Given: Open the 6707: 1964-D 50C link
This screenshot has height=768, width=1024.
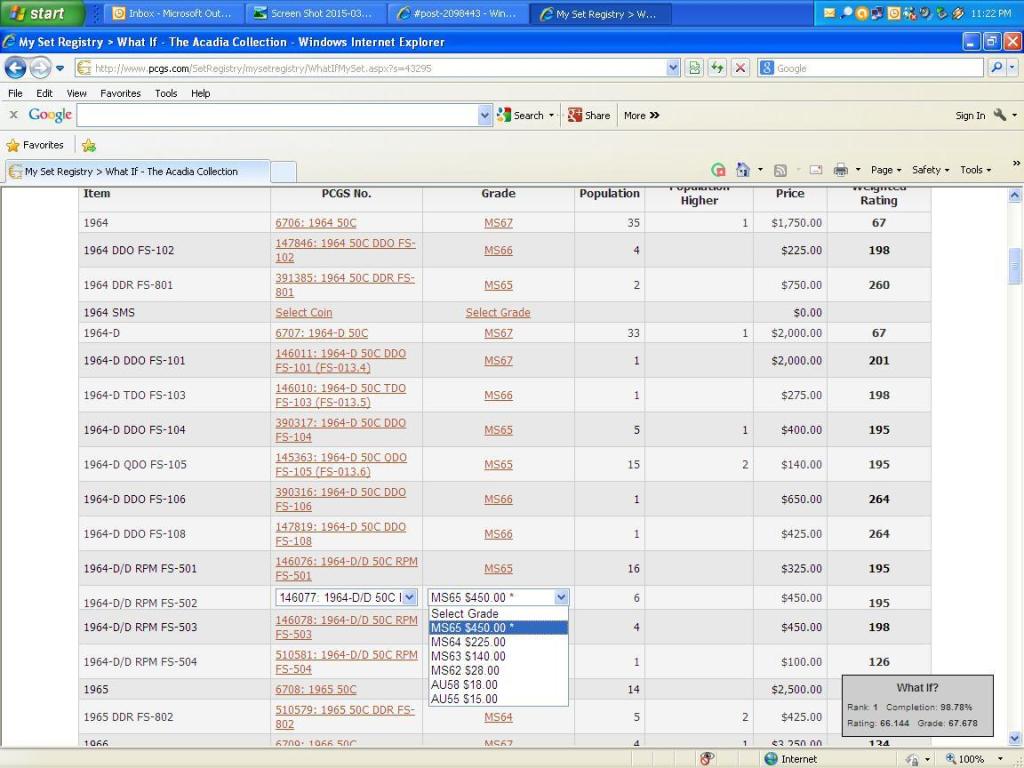Looking at the screenshot, I should (x=321, y=333).
